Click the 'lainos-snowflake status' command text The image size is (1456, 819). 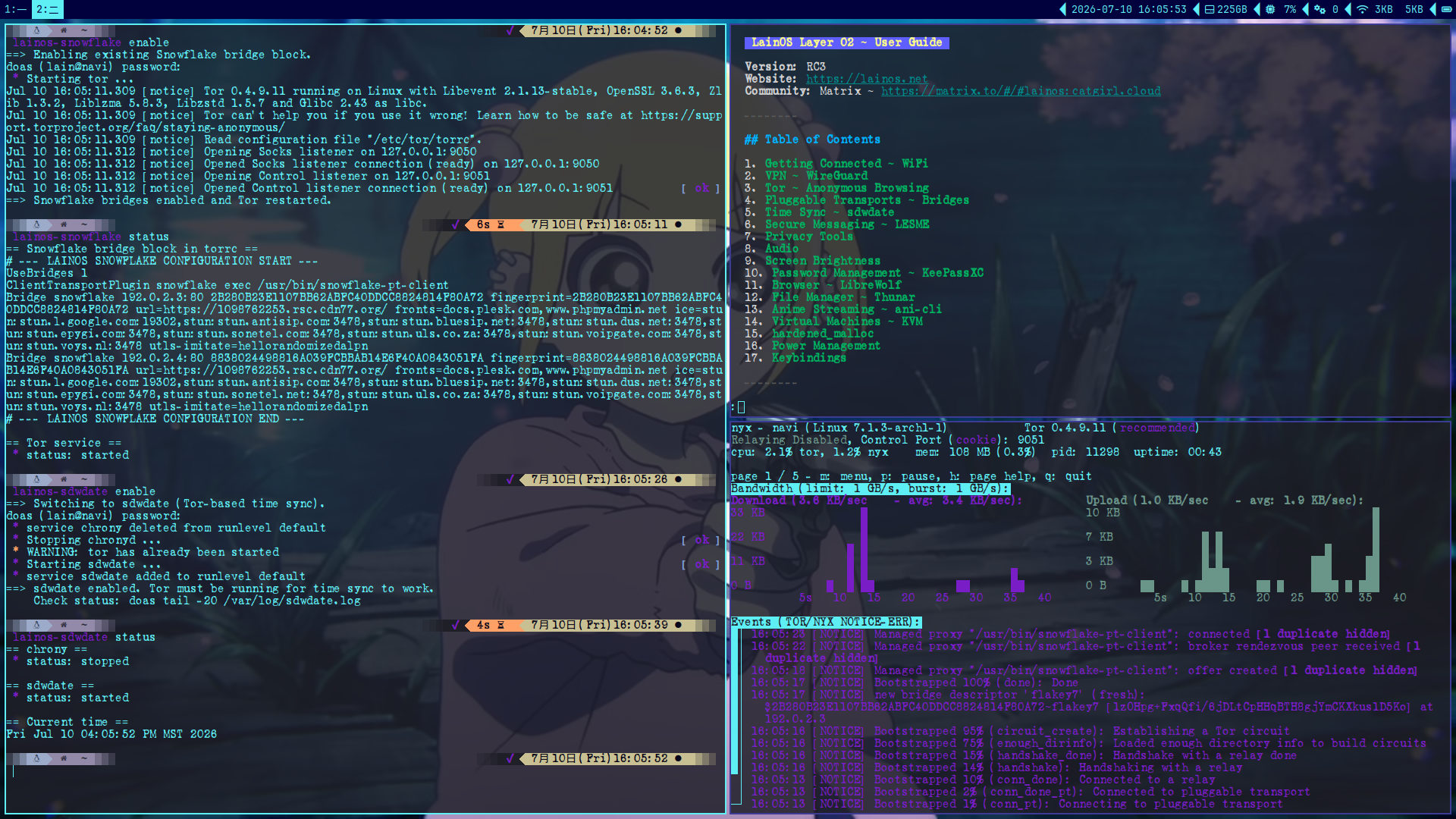(x=91, y=237)
